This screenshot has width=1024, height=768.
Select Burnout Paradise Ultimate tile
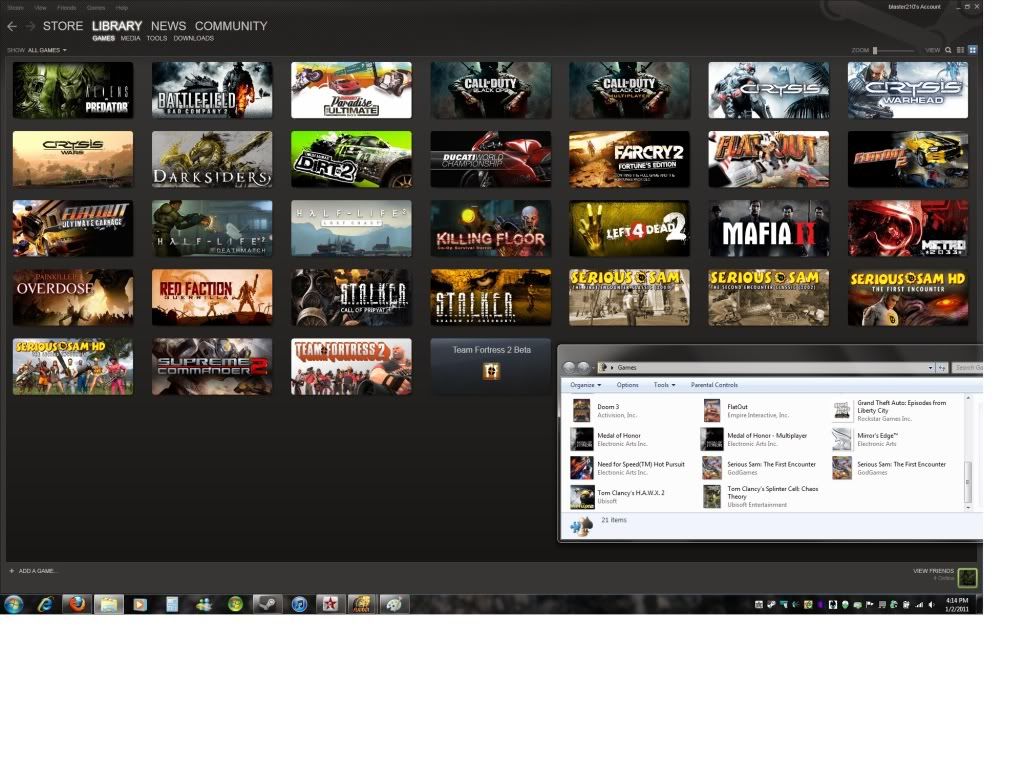(351, 90)
